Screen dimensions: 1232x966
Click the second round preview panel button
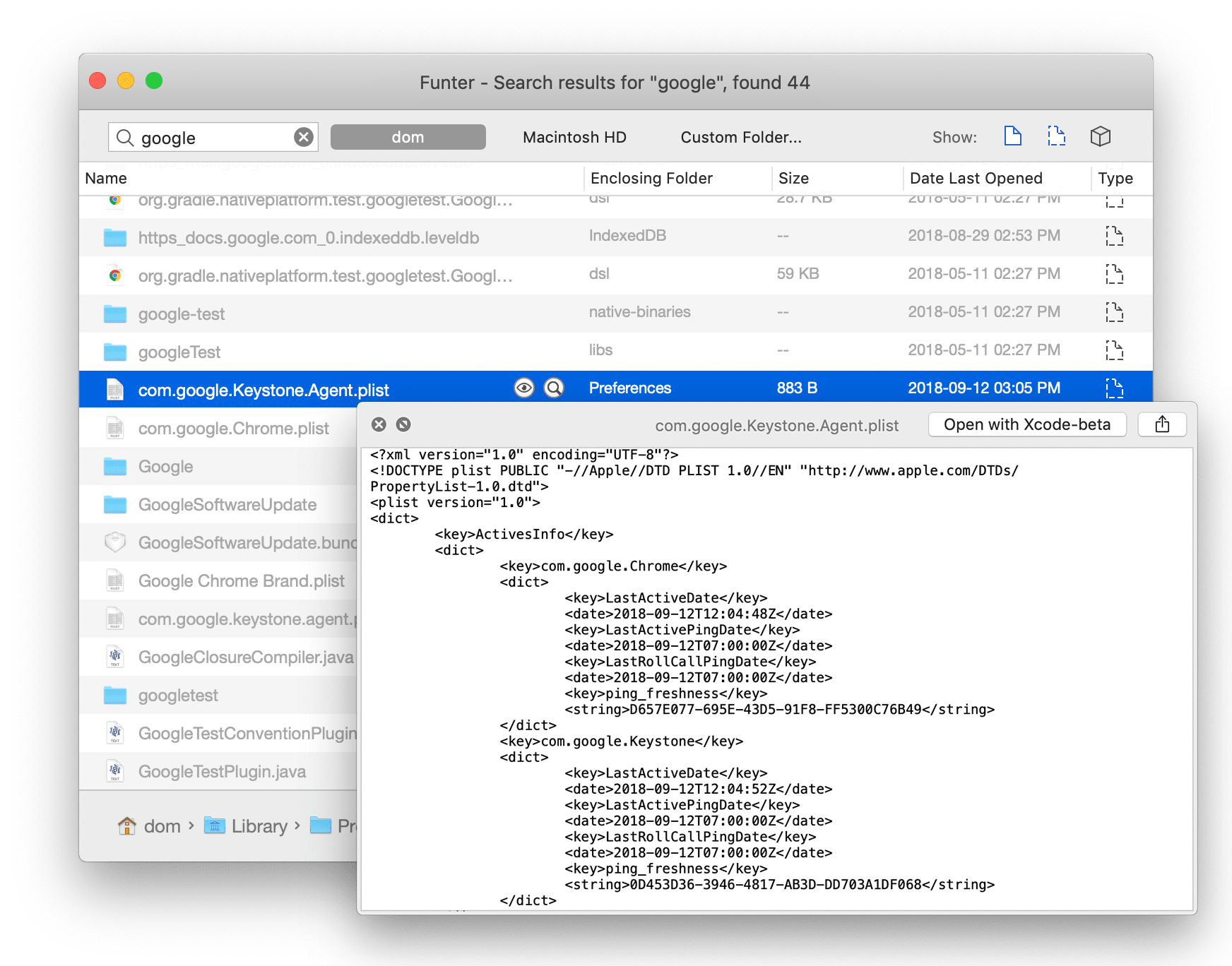pos(403,424)
